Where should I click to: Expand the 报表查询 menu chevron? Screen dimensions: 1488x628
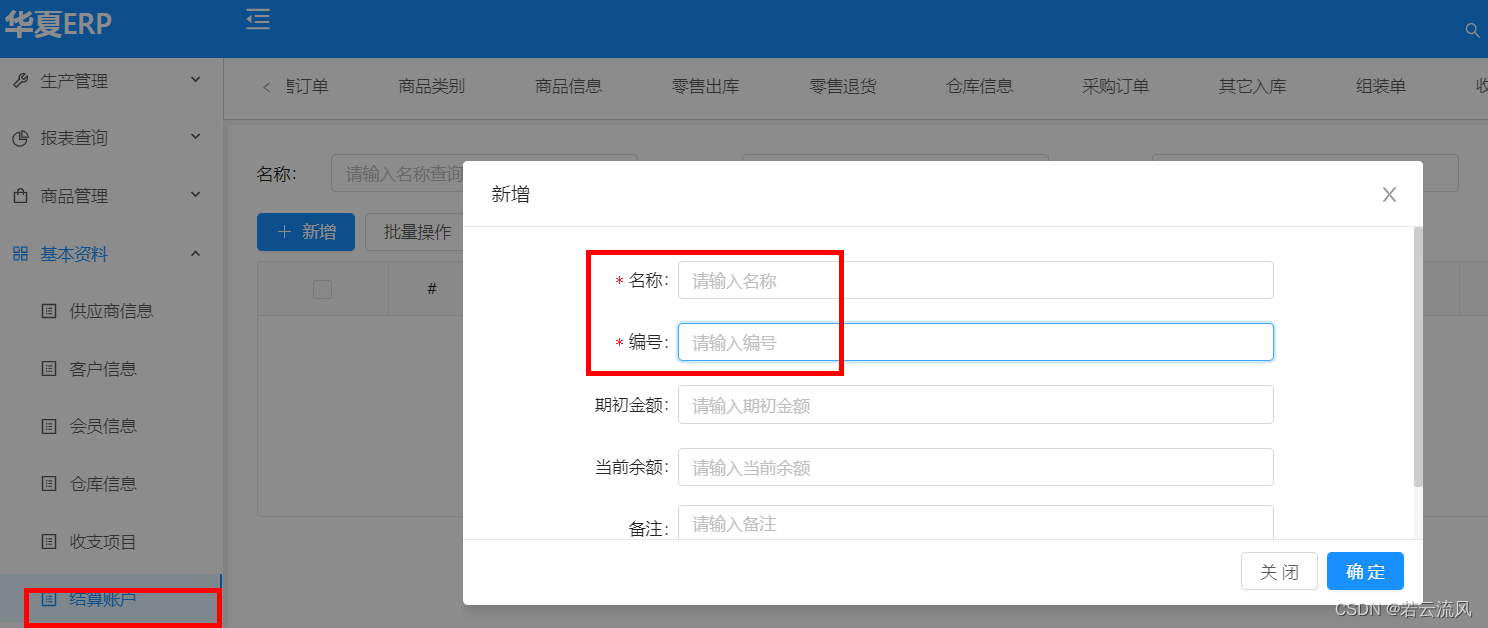[196, 137]
